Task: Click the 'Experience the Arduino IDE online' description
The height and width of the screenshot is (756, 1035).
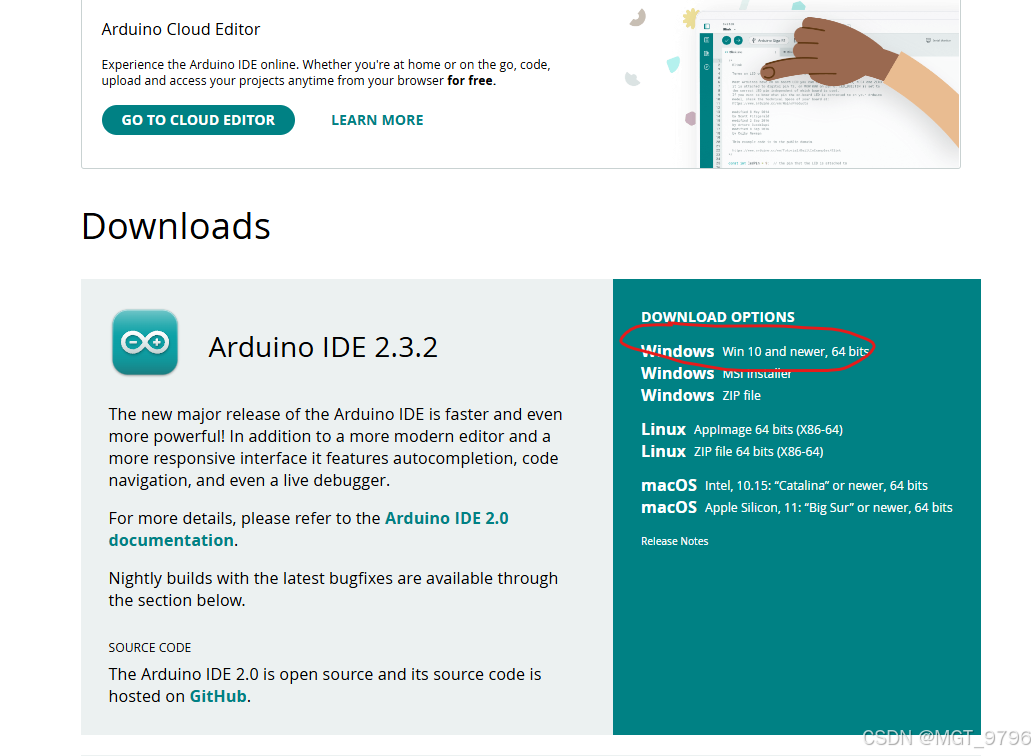Action: 326,73
